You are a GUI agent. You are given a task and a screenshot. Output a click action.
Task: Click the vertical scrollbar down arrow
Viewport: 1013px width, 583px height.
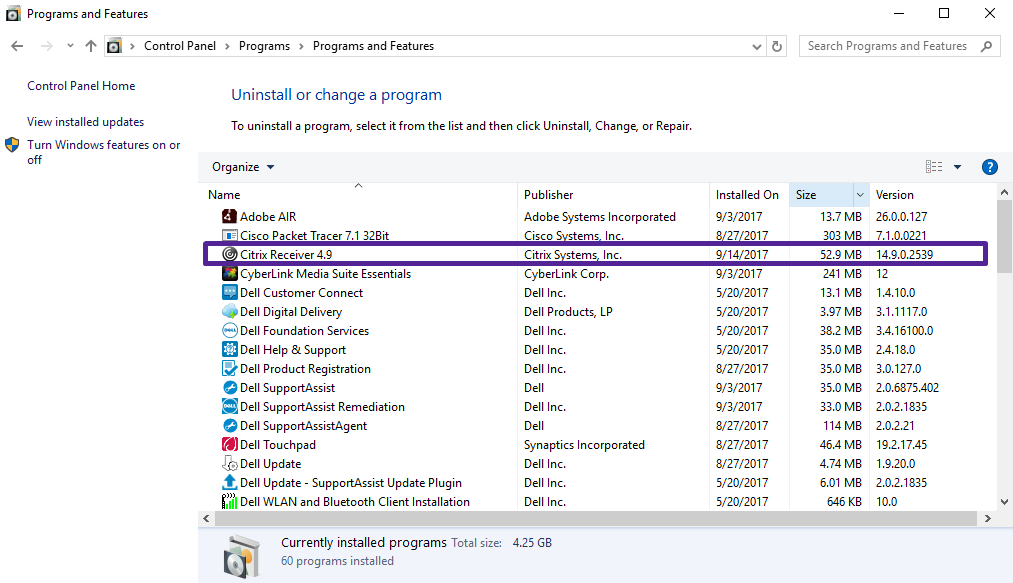tap(1004, 502)
